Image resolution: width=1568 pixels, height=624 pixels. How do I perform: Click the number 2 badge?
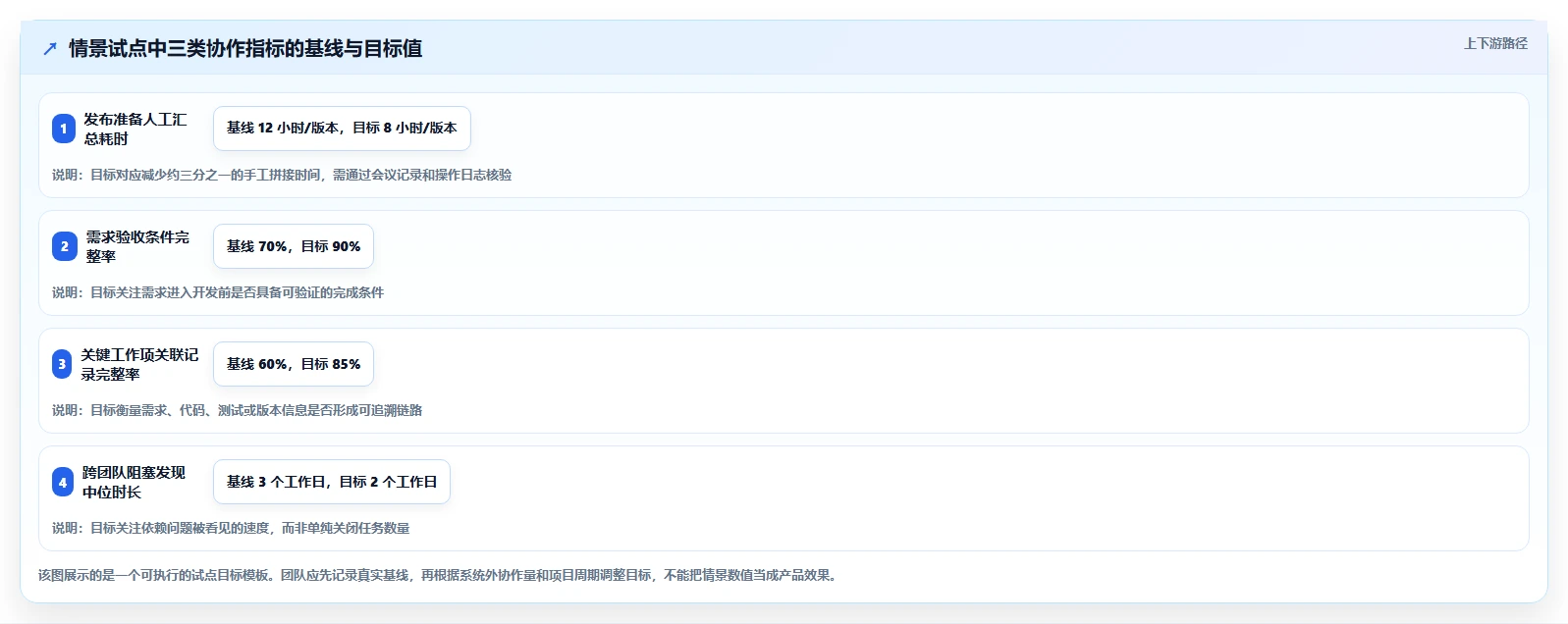click(x=65, y=246)
